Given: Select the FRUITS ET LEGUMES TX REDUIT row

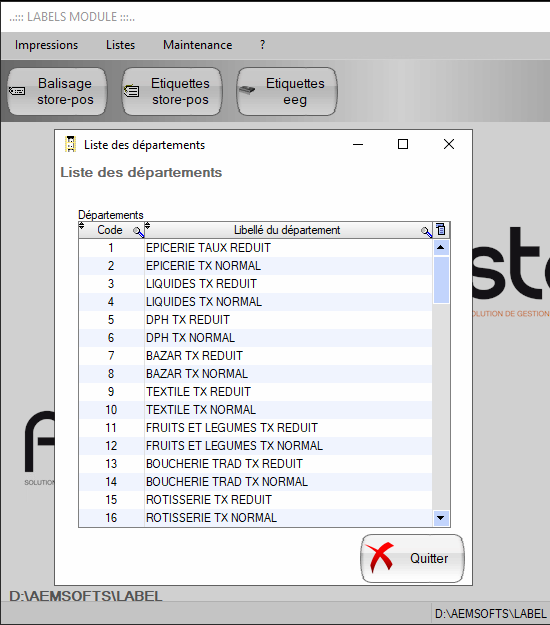Looking at the screenshot, I should coord(255,428).
